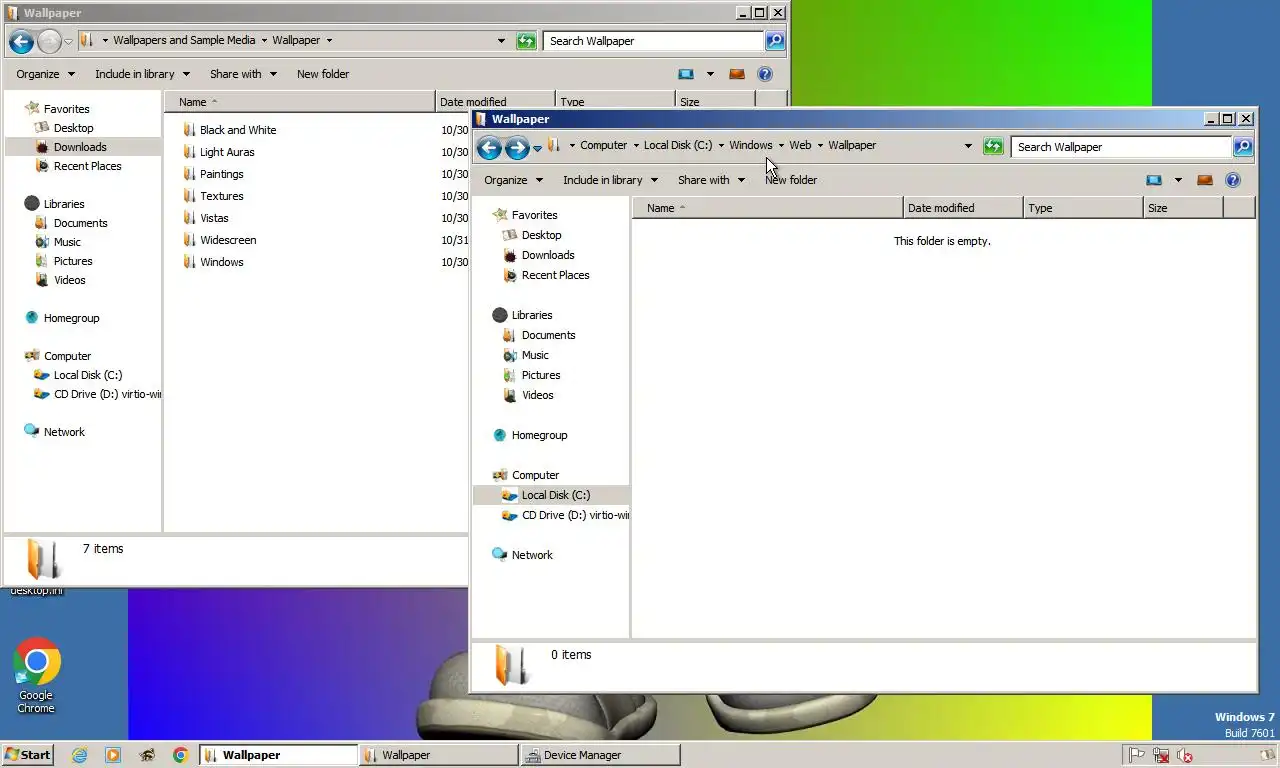Select Recent Places in front window sidebar
This screenshot has height=768, width=1280.
(555, 275)
